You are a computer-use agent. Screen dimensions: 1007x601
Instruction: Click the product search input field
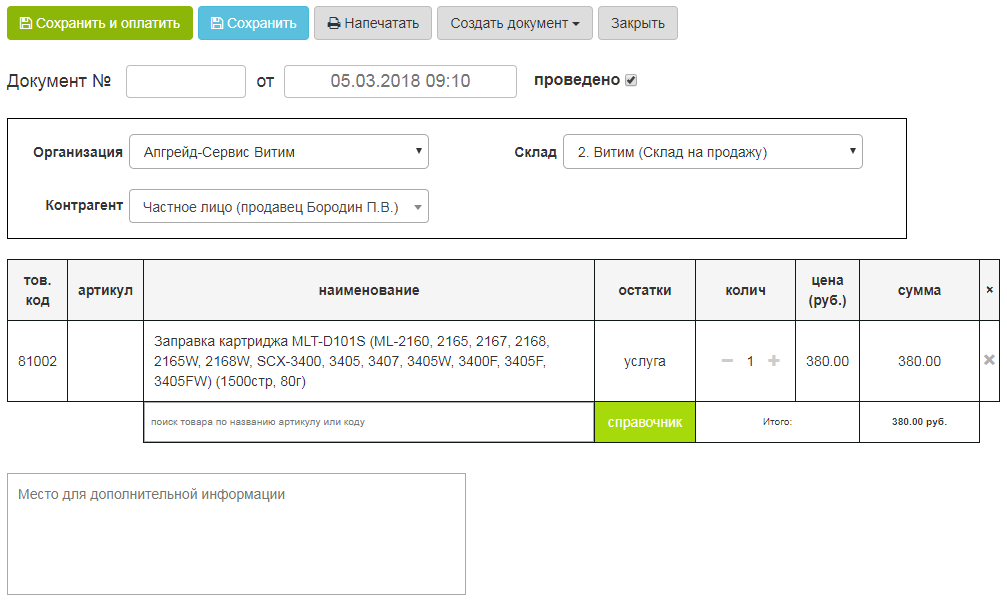[368, 422]
